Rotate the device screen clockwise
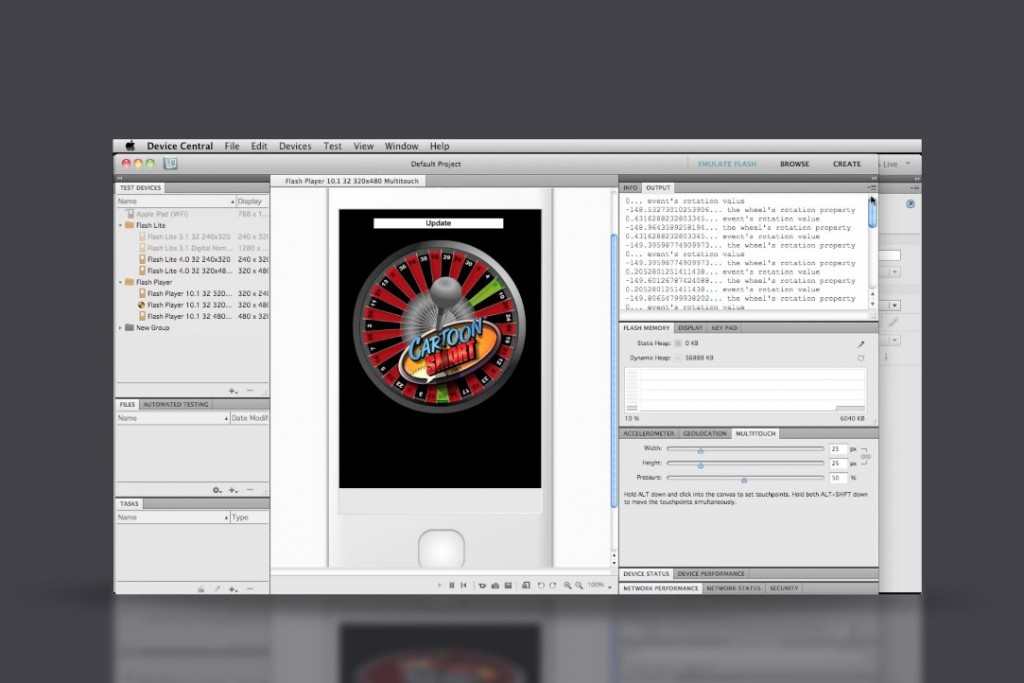The width and height of the screenshot is (1024, 683). 553,585
